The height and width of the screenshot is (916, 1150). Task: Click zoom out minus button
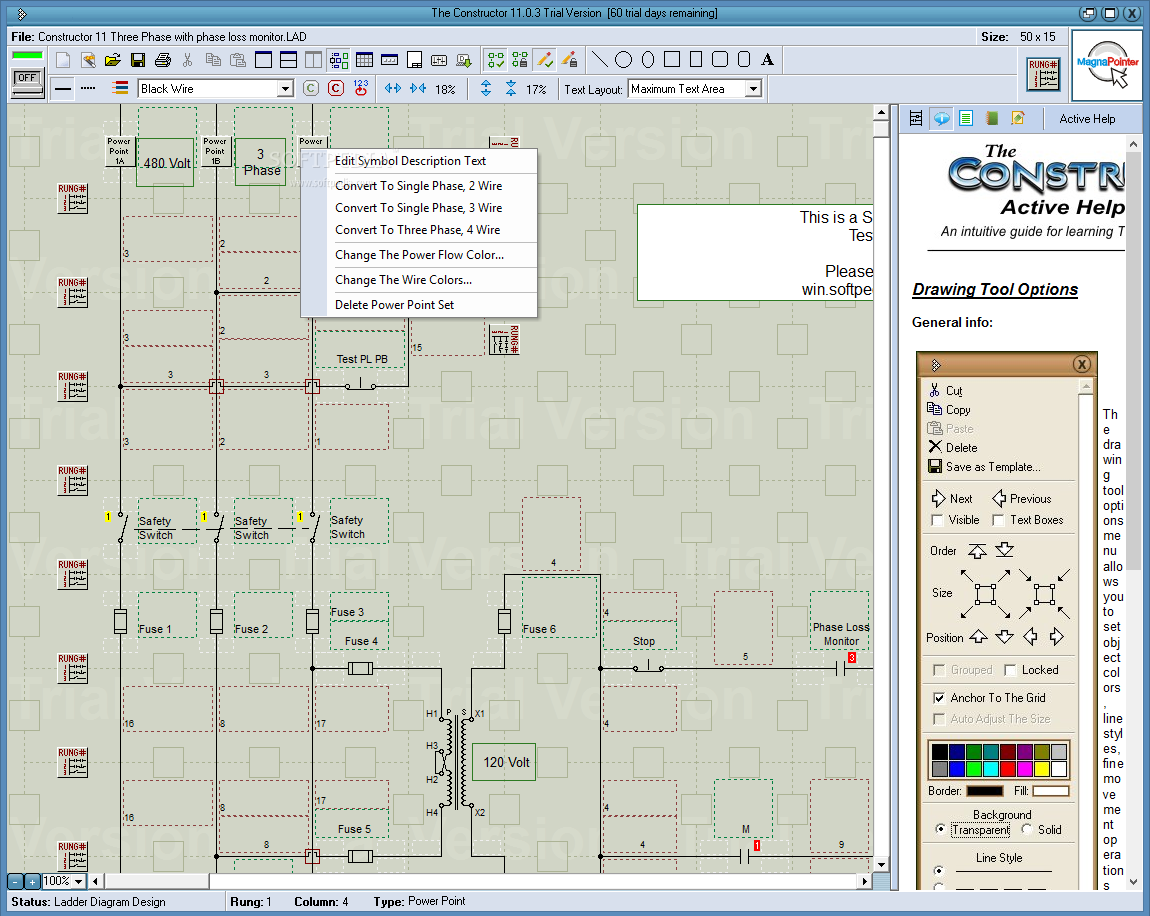[x=15, y=882]
